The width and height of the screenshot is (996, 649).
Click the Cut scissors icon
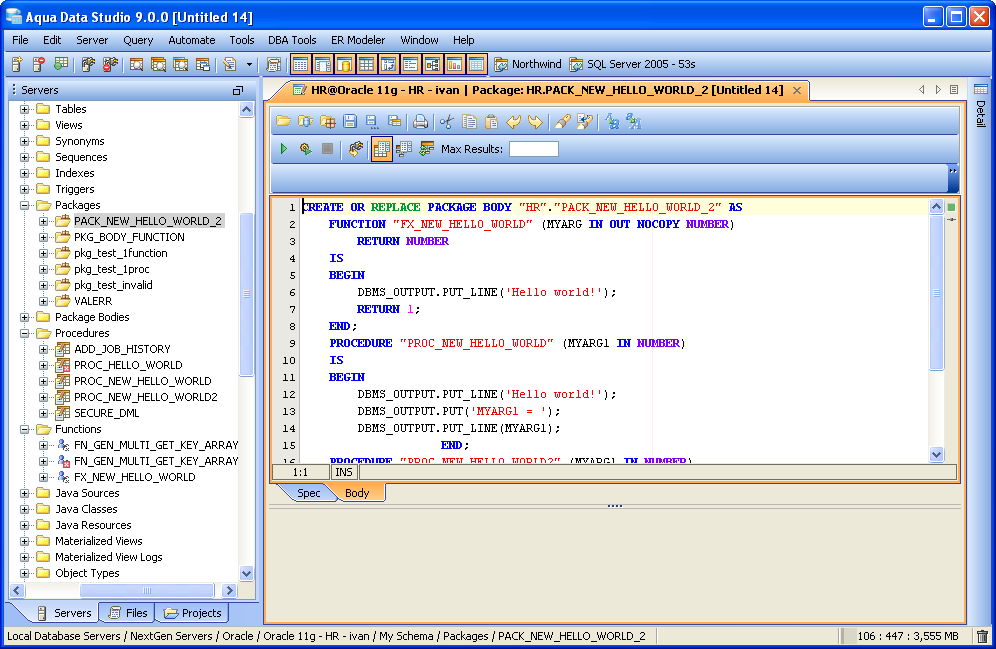[446, 121]
